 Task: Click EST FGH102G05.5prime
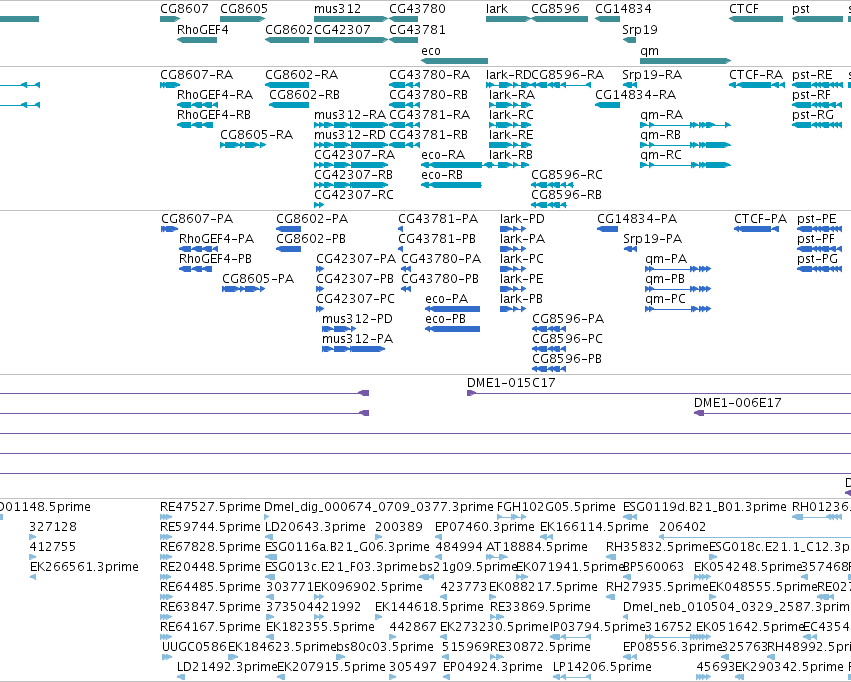click(x=556, y=507)
